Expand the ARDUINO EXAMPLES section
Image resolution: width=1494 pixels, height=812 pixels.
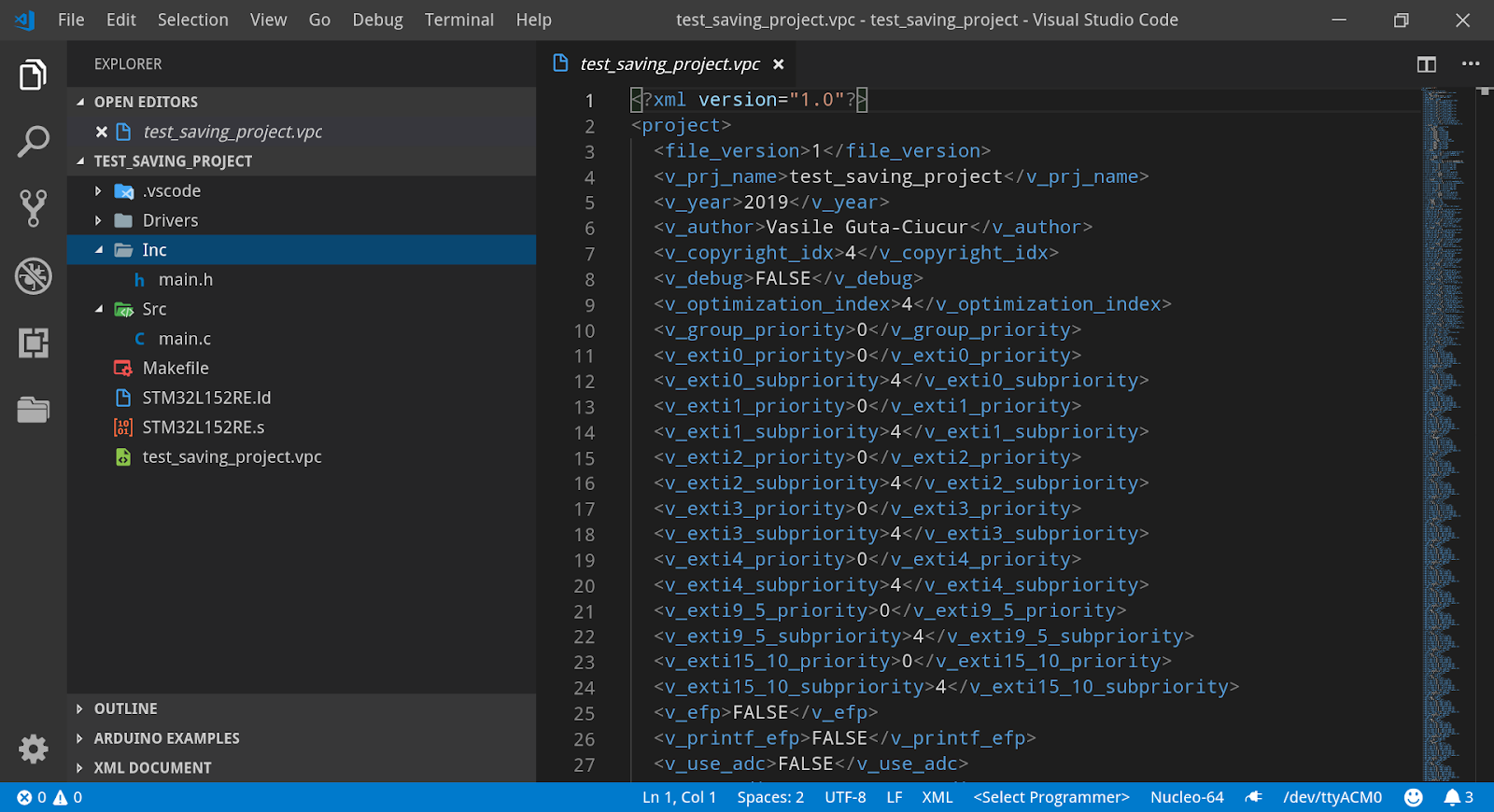[166, 738]
